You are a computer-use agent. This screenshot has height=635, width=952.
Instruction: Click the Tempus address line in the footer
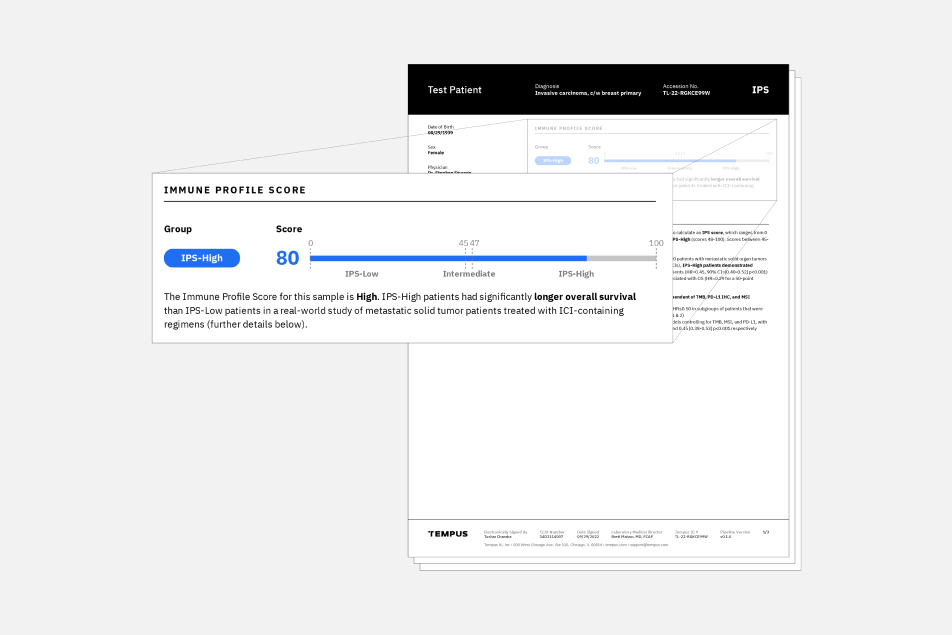pos(576,545)
